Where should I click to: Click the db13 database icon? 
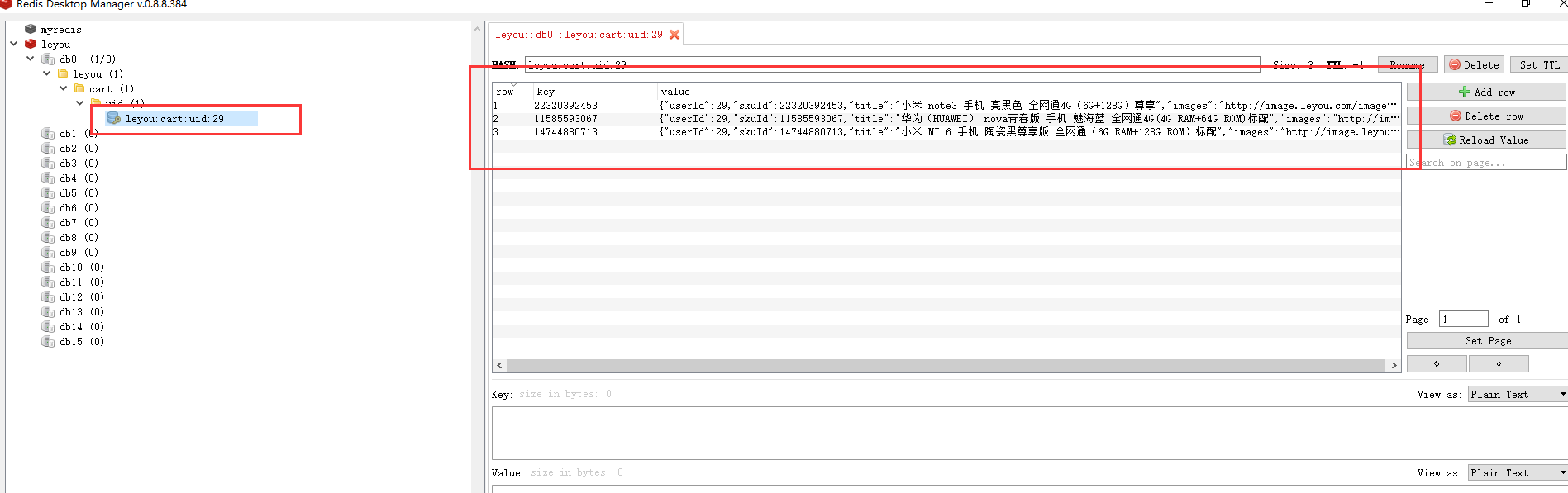[x=48, y=311]
